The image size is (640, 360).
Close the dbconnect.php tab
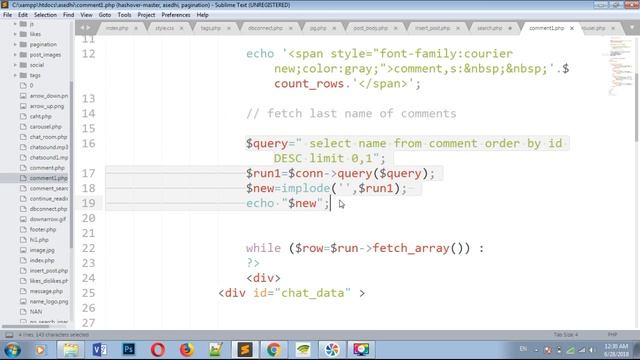291,28
